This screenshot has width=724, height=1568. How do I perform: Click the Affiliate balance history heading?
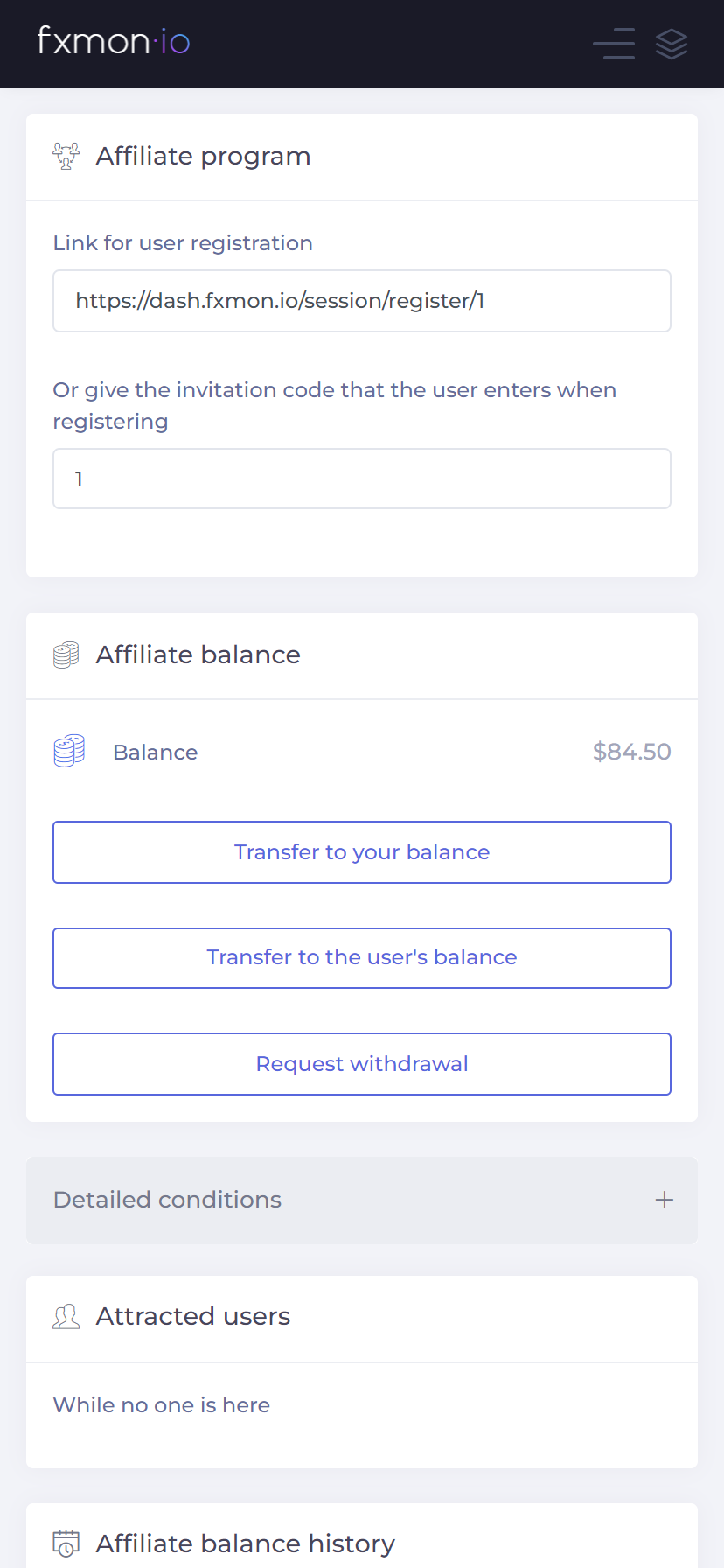coord(246,1543)
